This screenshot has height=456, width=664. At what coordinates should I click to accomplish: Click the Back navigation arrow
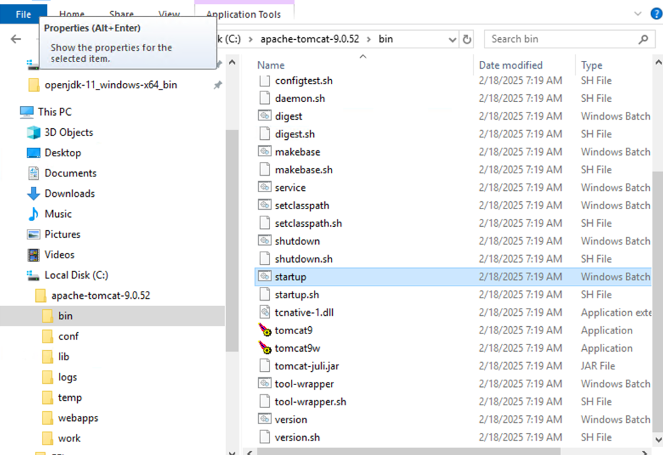click(x=16, y=39)
